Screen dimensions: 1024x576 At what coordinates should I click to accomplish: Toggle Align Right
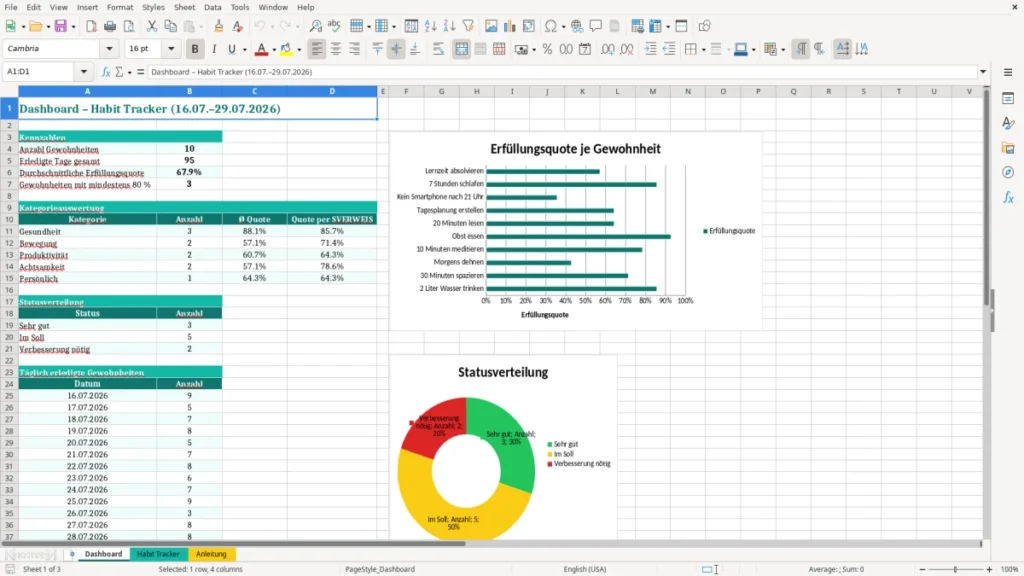tap(355, 49)
